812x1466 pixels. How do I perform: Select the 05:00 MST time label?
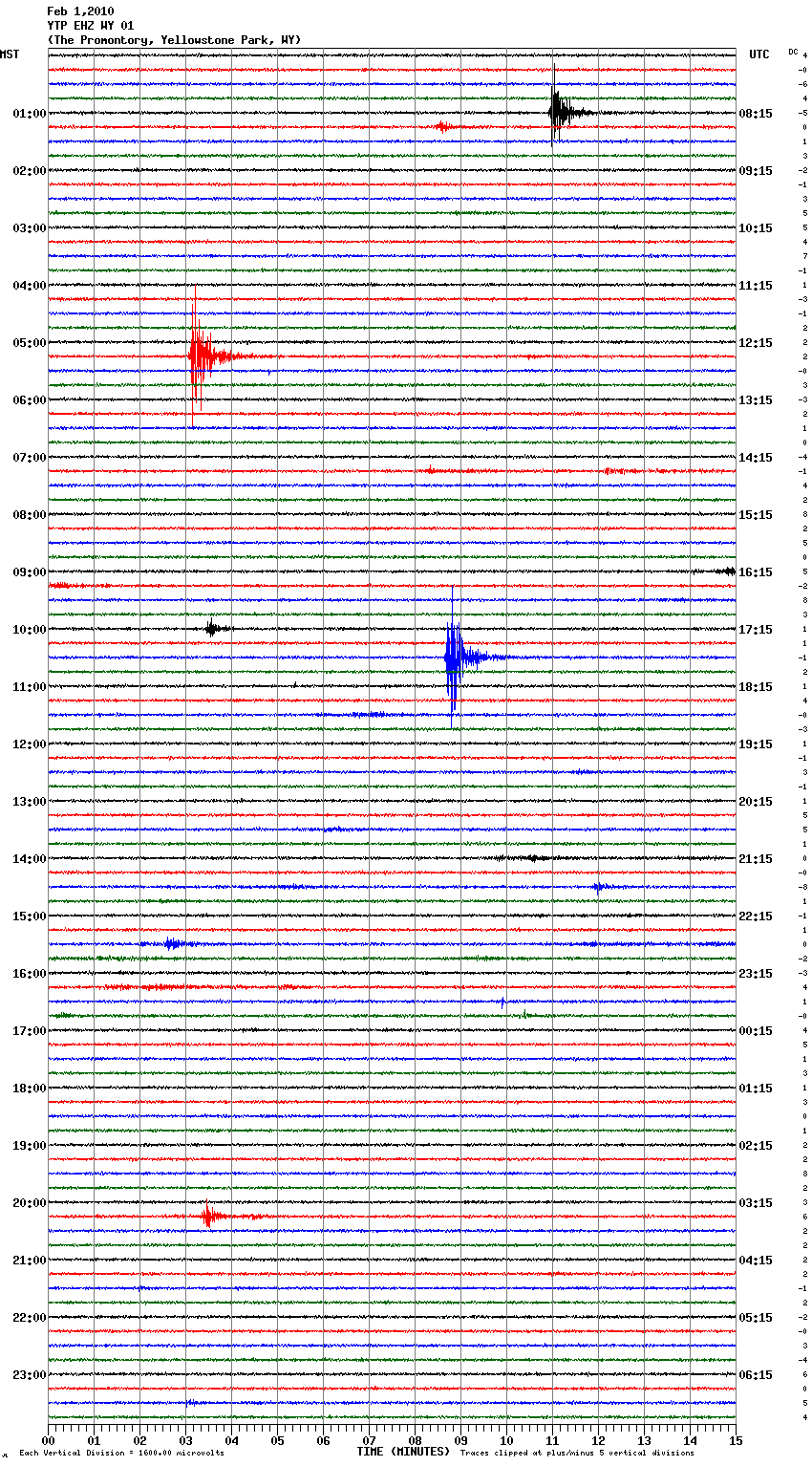pyautogui.click(x=30, y=343)
